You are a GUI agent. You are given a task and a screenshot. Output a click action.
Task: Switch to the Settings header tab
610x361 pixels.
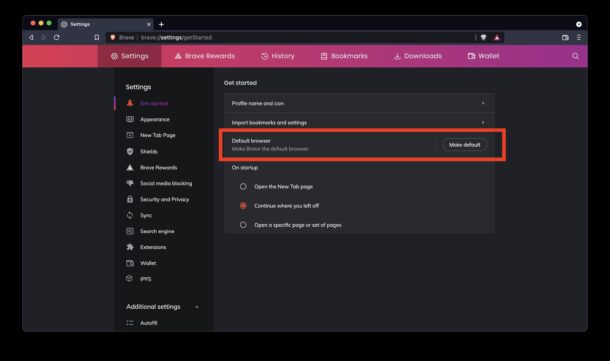[130, 56]
